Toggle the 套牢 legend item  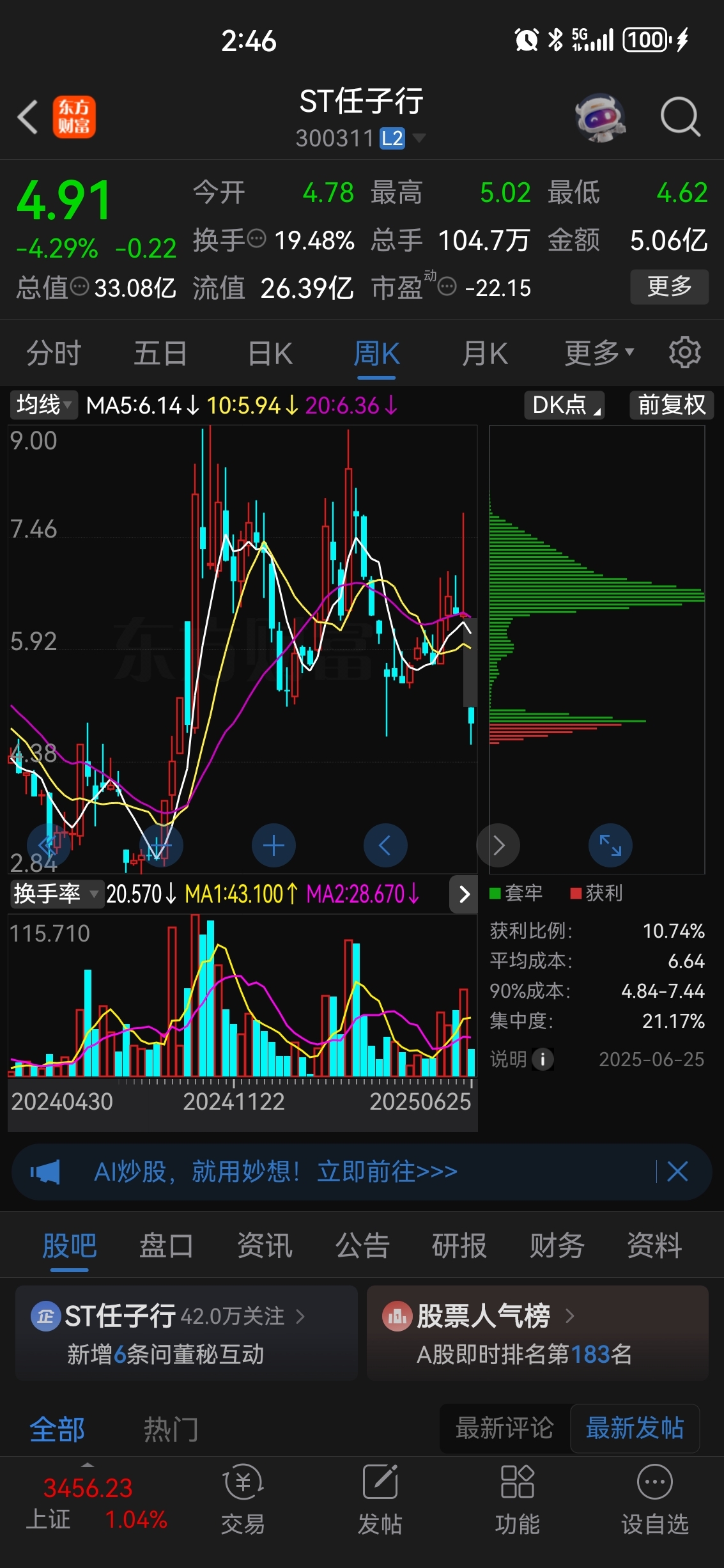click(x=516, y=893)
